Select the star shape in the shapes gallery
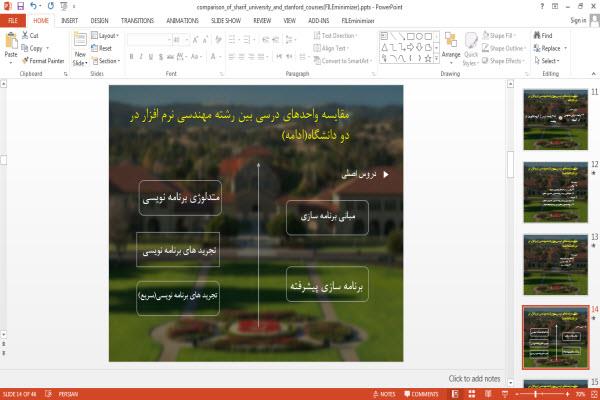Viewport: 600px width, 400px height. (428, 59)
